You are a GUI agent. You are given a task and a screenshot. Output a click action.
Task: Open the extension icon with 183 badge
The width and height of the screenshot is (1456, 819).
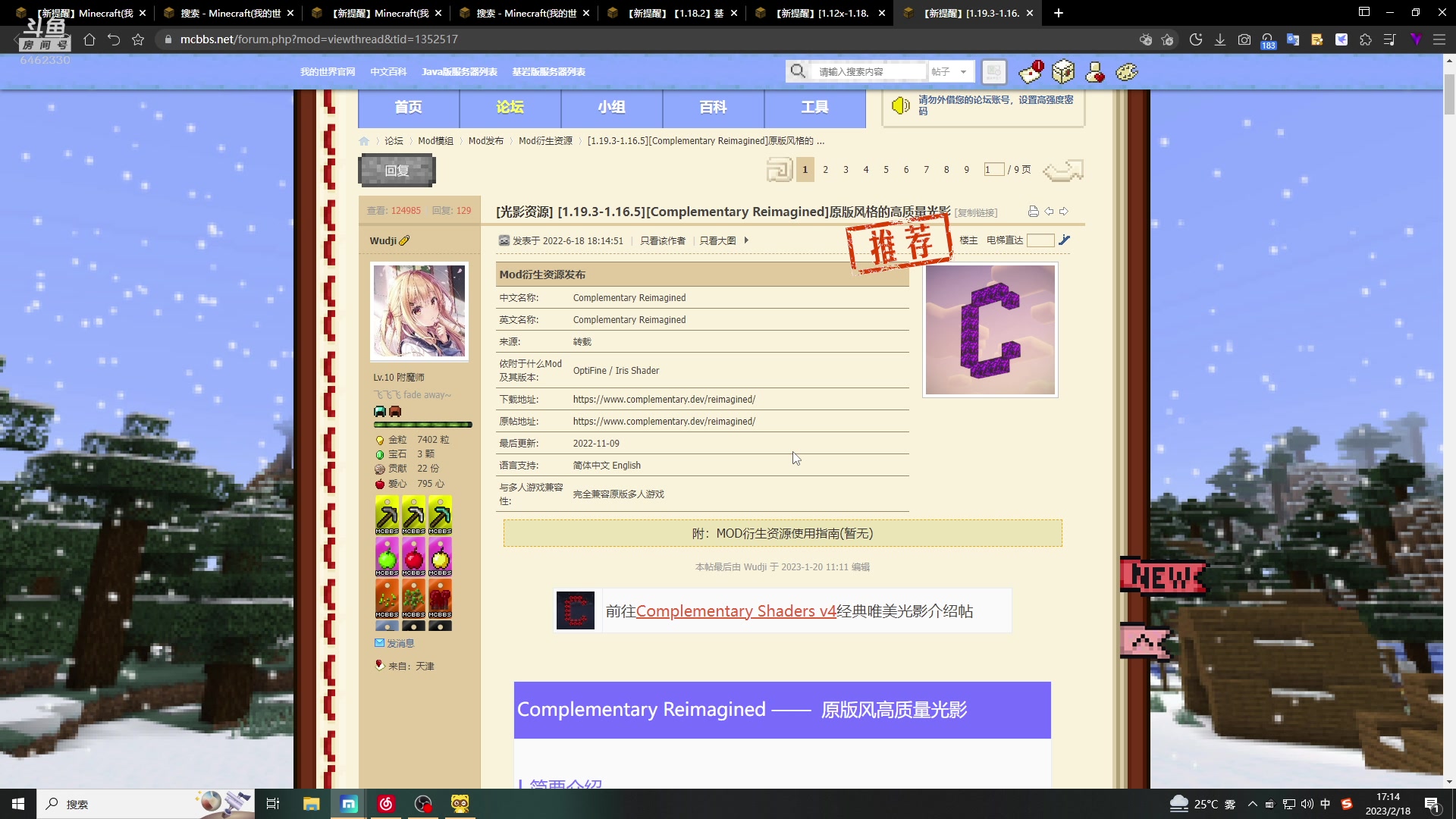tap(1268, 40)
